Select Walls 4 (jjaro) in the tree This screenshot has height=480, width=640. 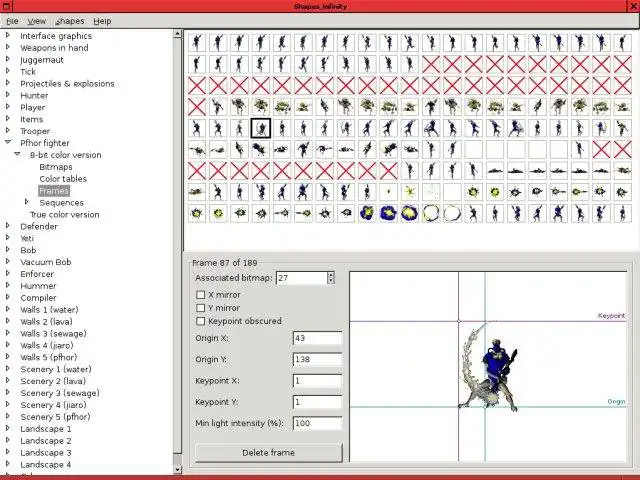pyautogui.click(x=47, y=345)
